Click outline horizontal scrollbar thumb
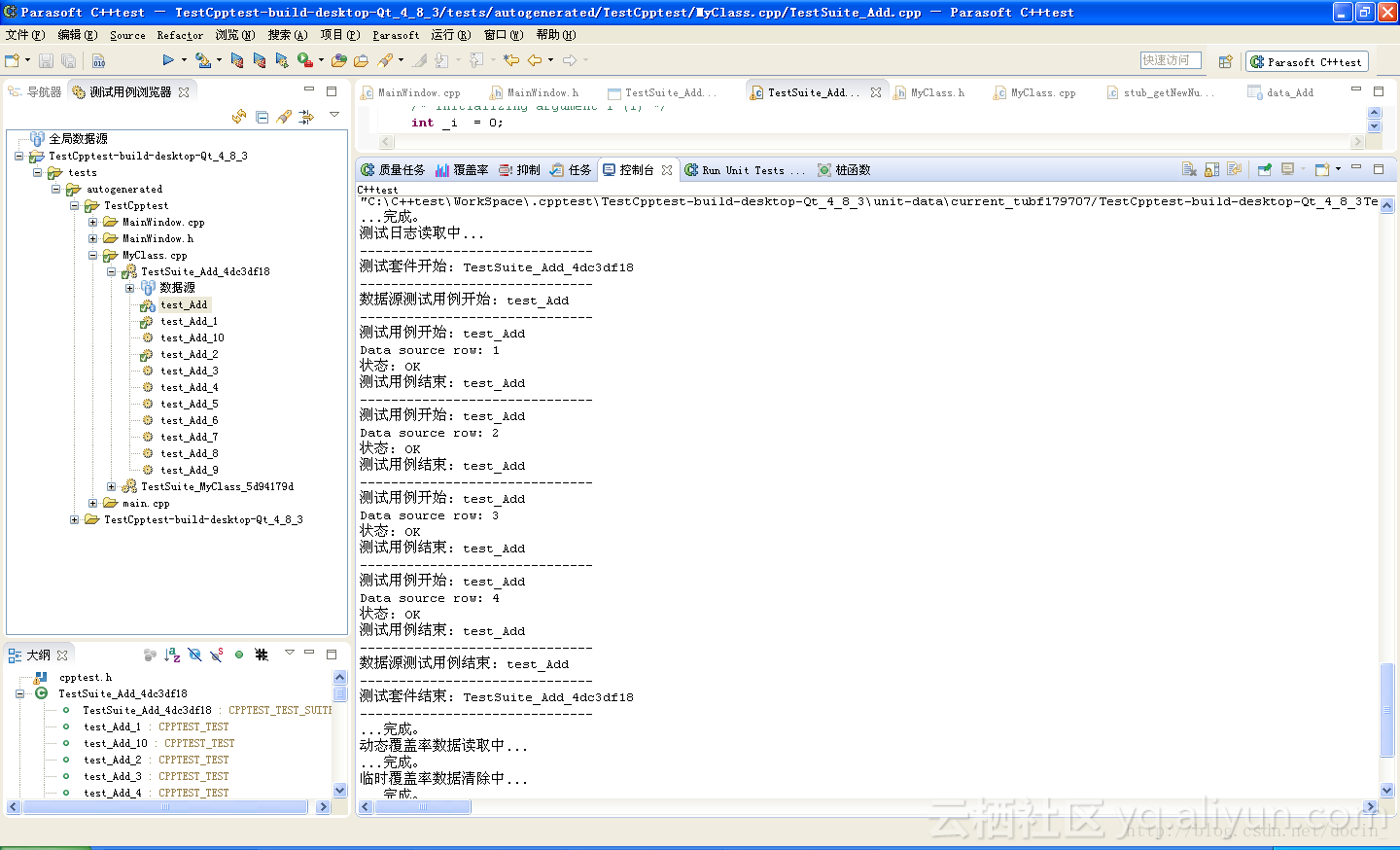 [165, 807]
